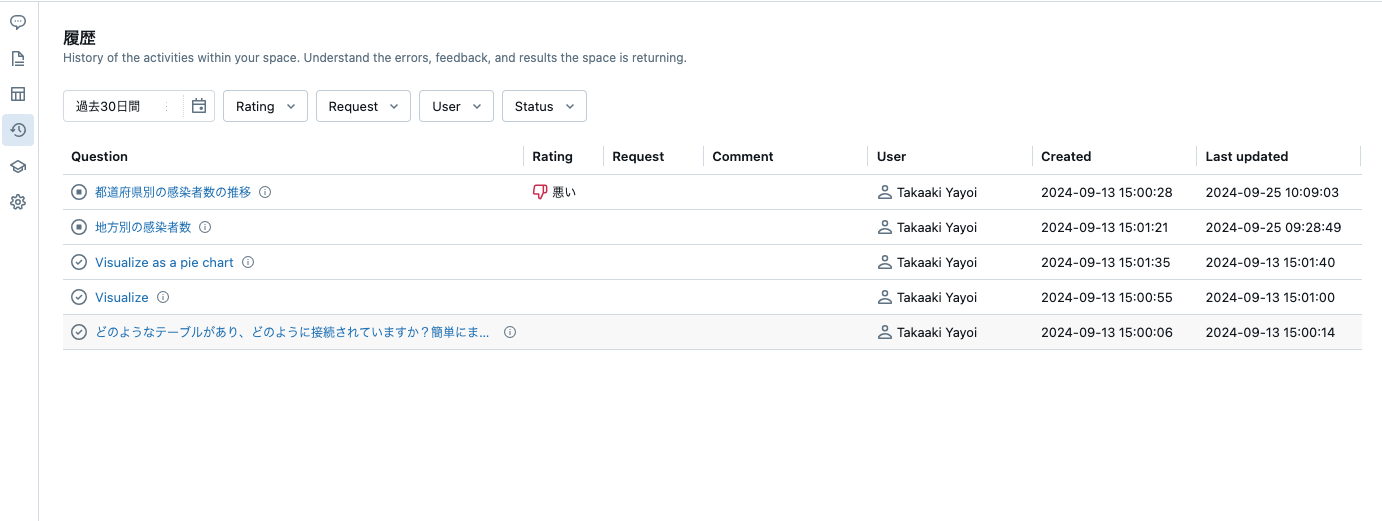Open the data table icon in sidebar

click(x=18, y=94)
